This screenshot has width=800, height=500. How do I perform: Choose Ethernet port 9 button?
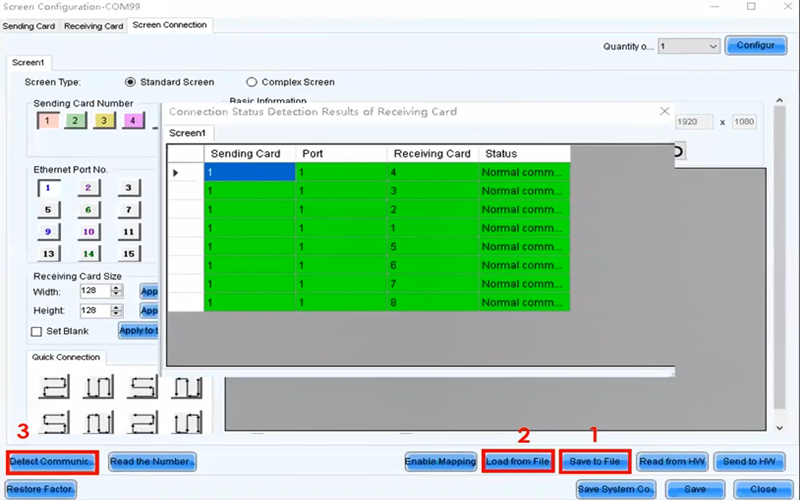pyautogui.click(x=47, y=232)
